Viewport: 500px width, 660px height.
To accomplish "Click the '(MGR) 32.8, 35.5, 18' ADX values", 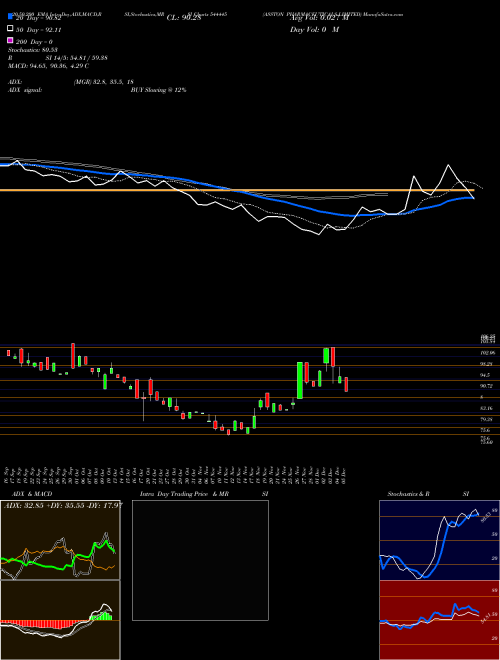I will click(x=103, y=82).
